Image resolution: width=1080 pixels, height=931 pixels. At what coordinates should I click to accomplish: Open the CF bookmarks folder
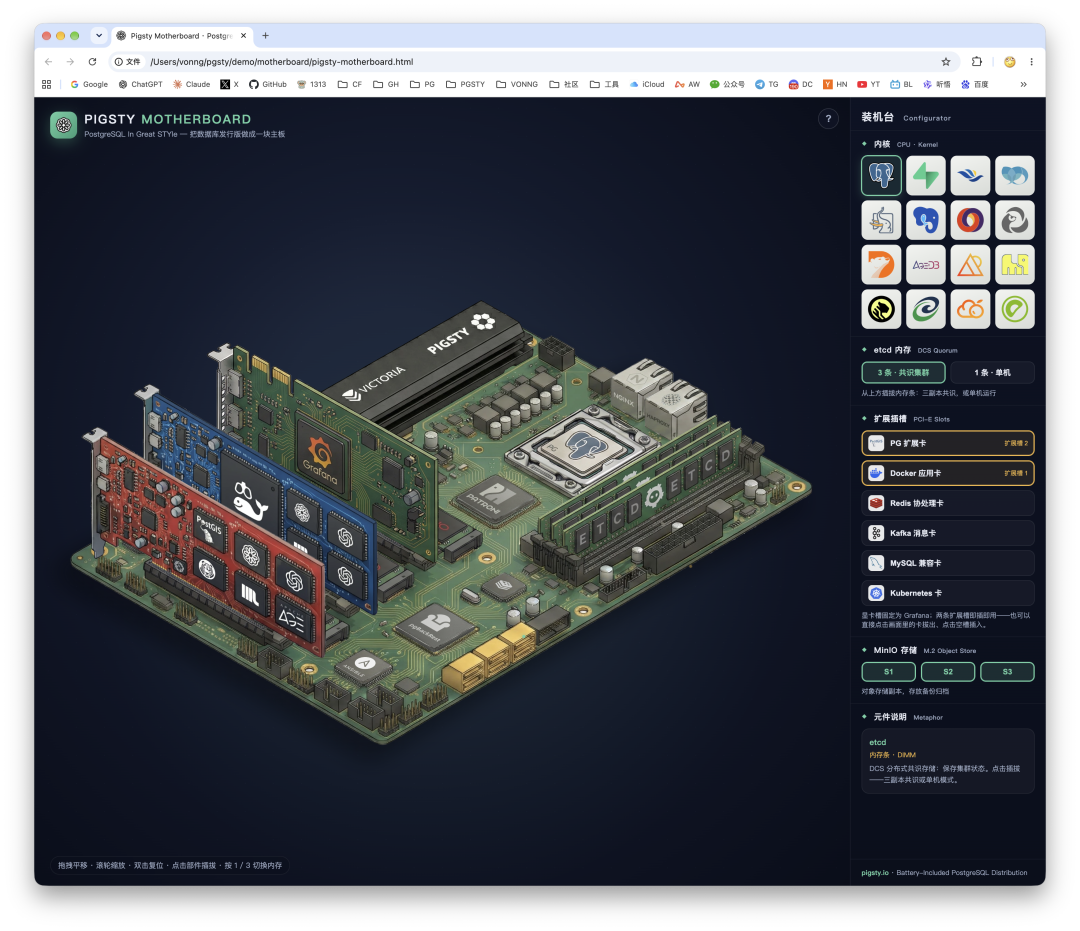350,85
